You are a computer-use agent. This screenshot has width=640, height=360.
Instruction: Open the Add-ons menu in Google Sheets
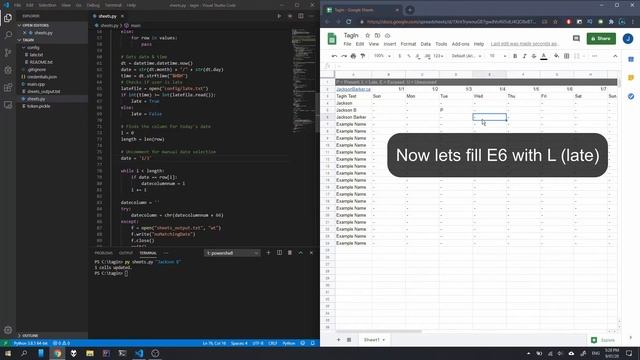pyautogui.click(x=460, y=44)
